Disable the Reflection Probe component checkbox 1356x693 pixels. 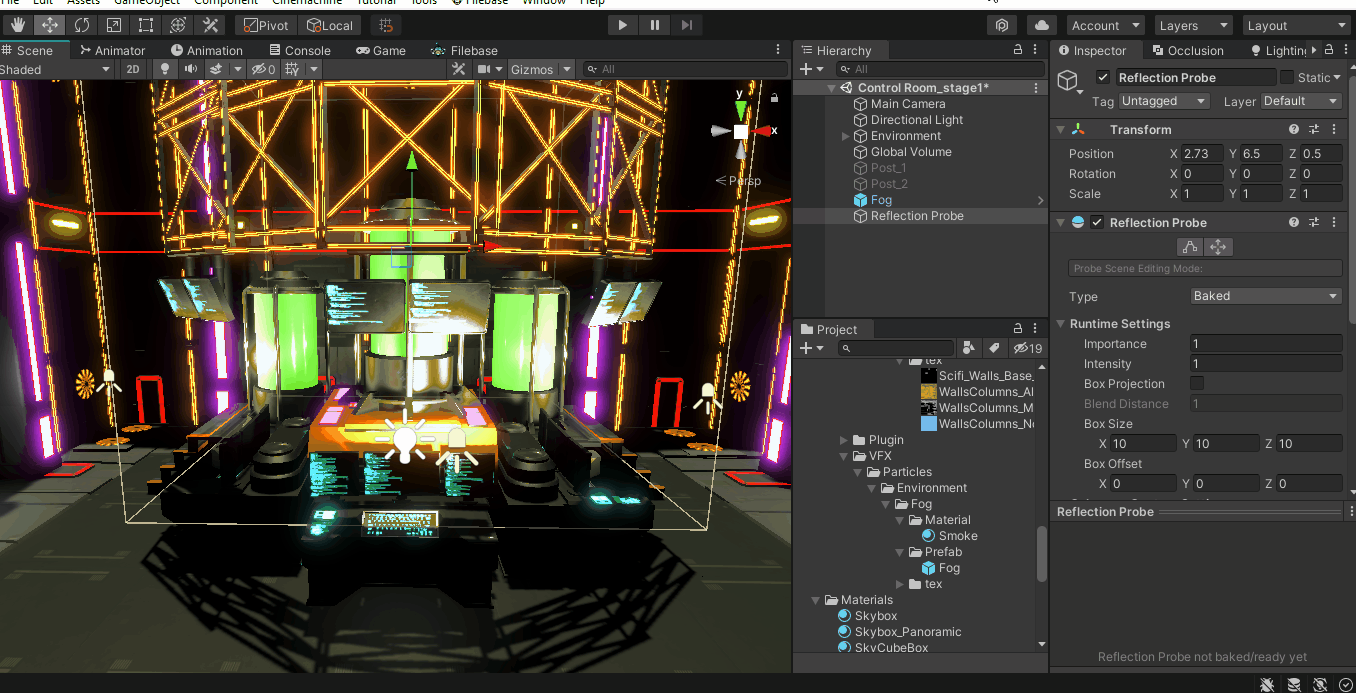tap(1097, 223)
